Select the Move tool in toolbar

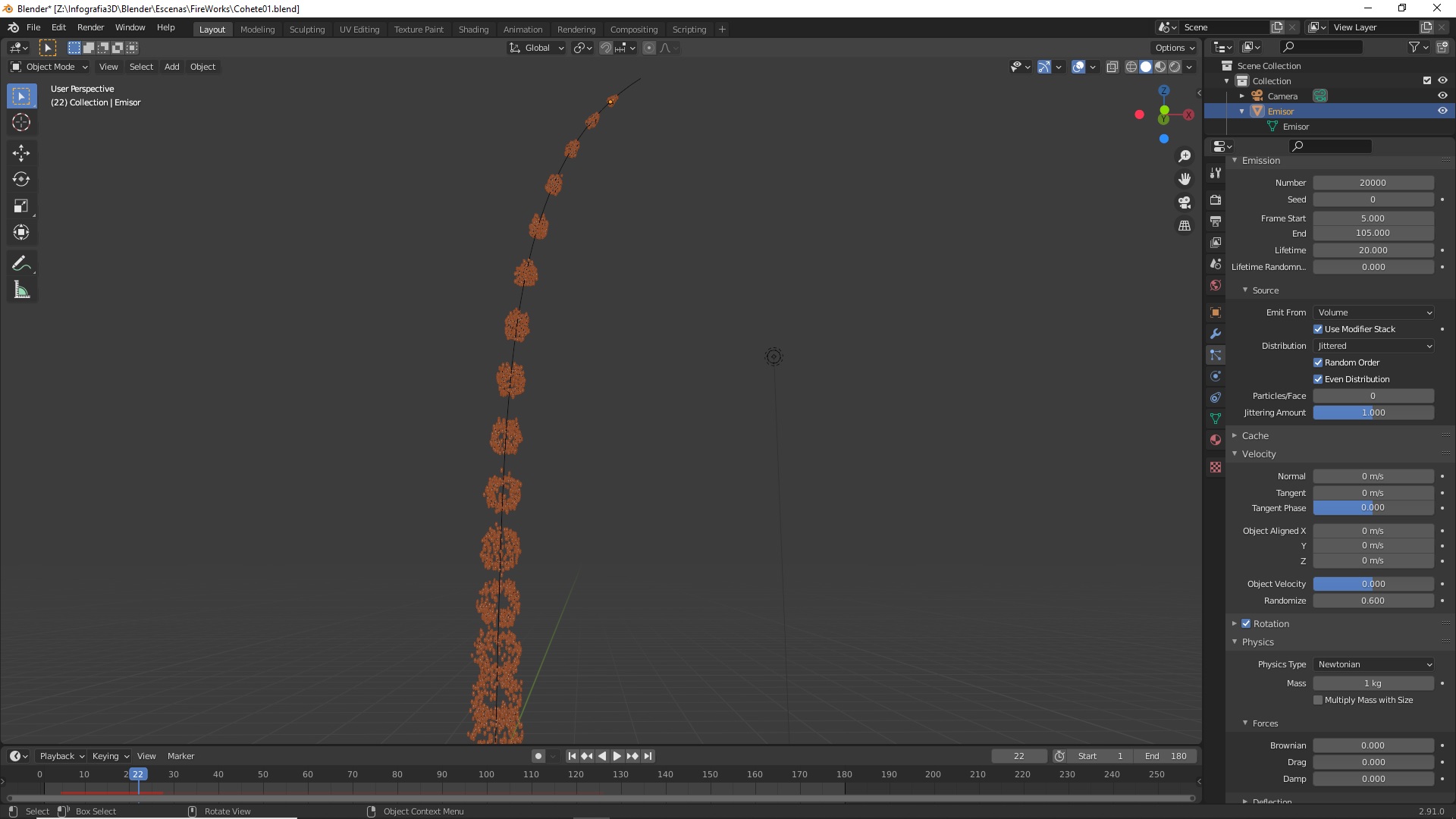click(21, 153)
